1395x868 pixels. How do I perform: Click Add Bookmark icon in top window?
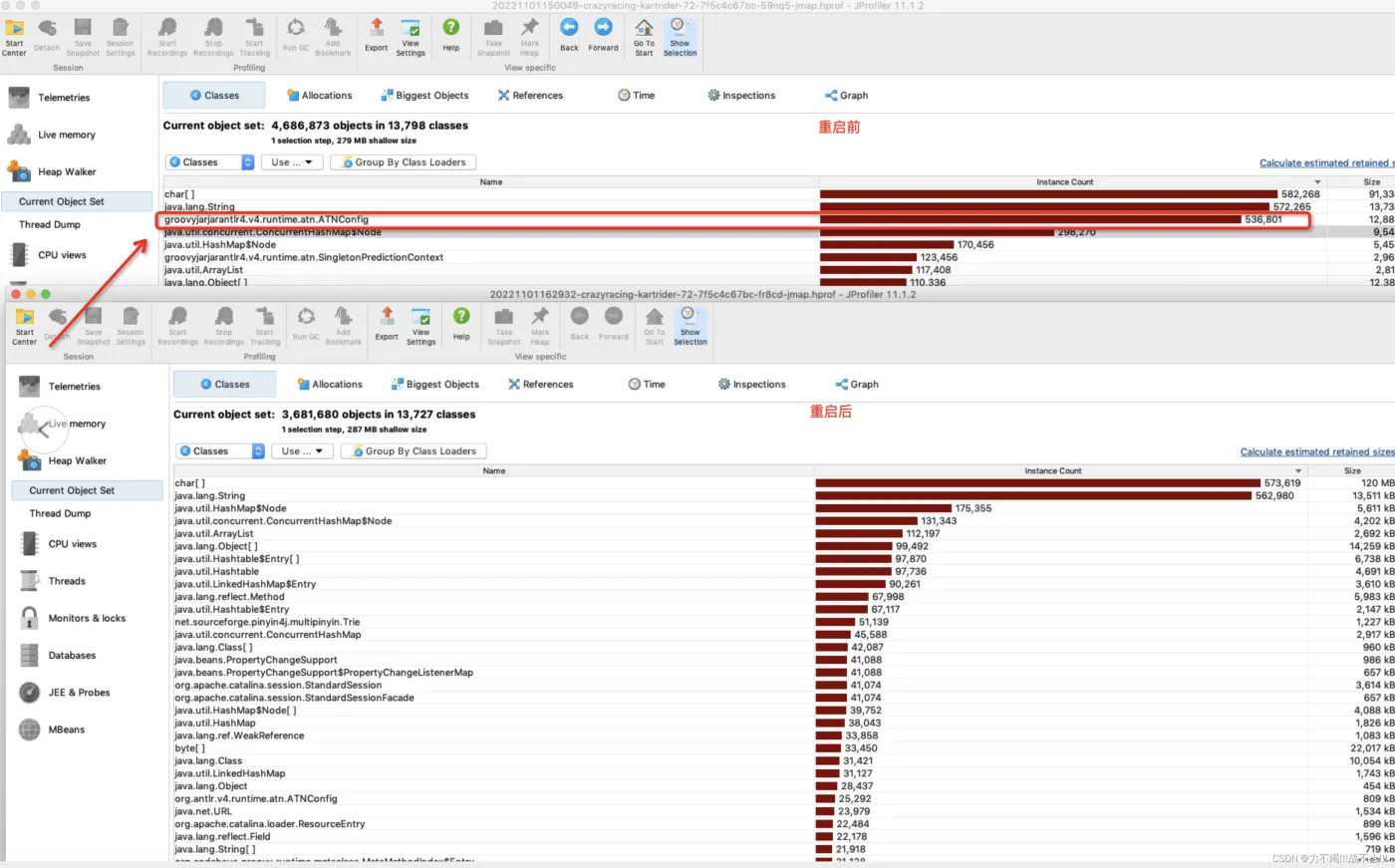[333, 38]
